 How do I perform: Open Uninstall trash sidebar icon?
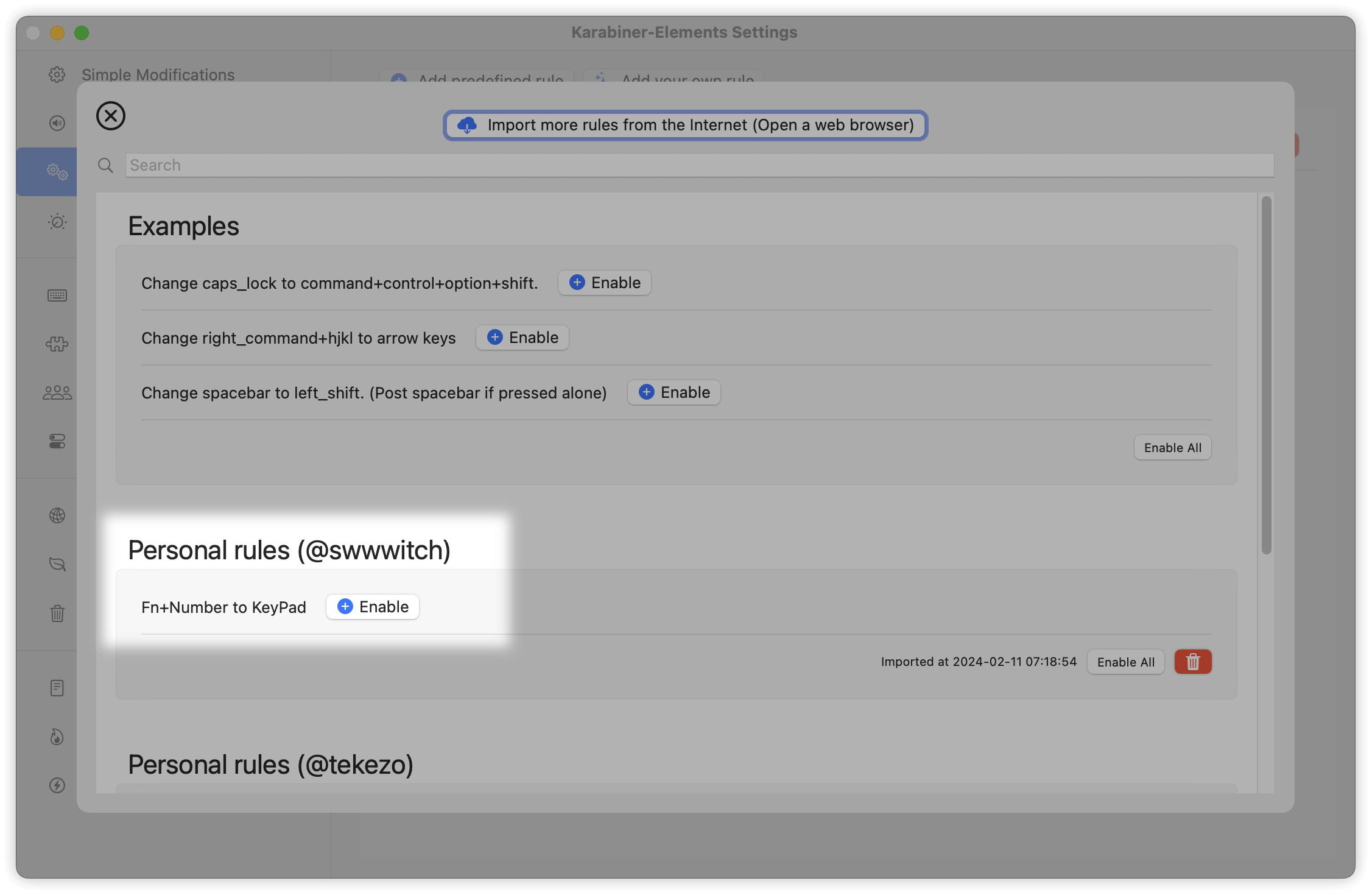click(57, 613)
